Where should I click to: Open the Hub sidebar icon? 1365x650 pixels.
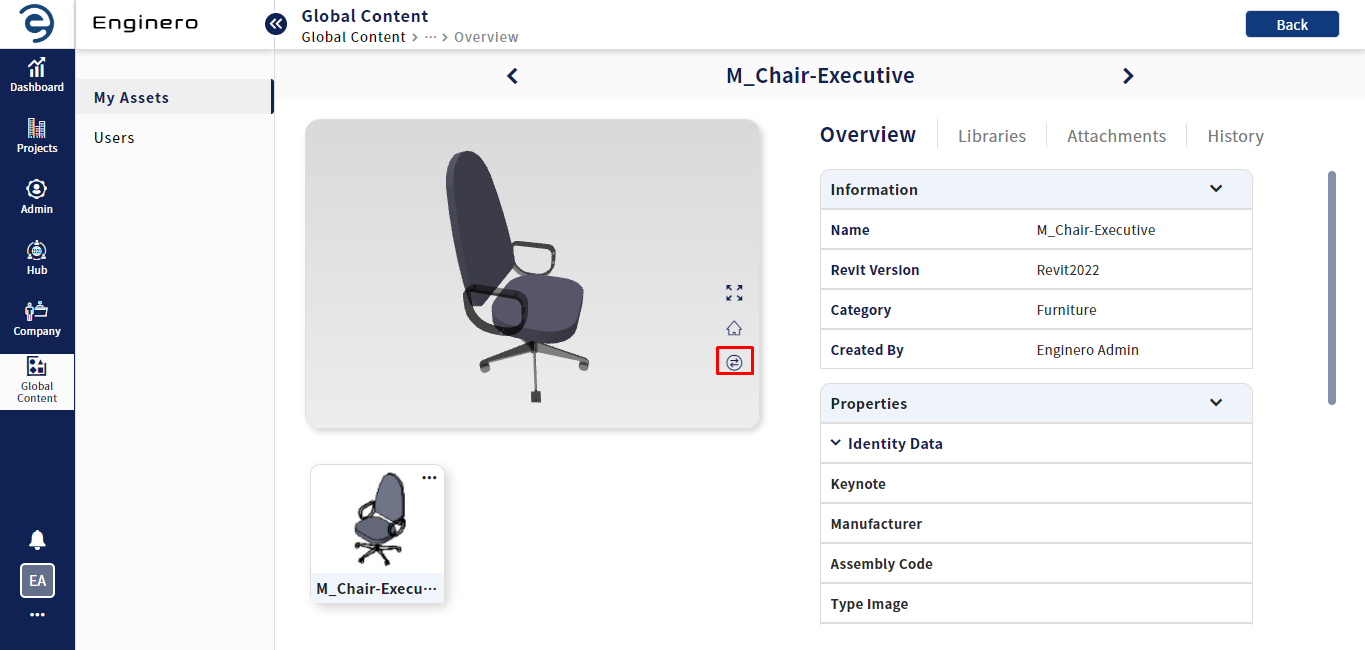(37, 258)
